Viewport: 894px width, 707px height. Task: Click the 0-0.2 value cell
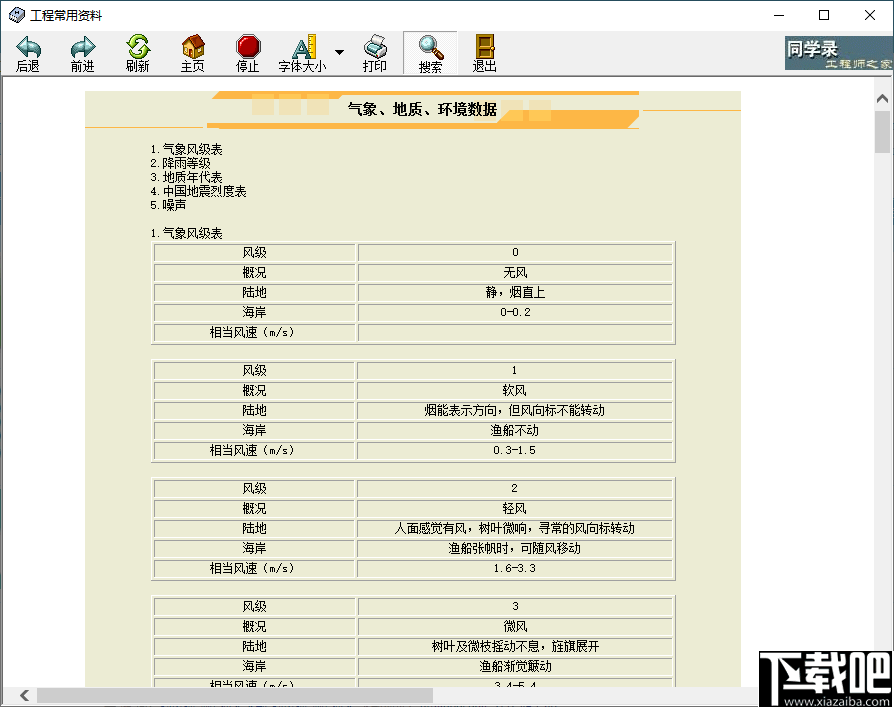(515, 312)
